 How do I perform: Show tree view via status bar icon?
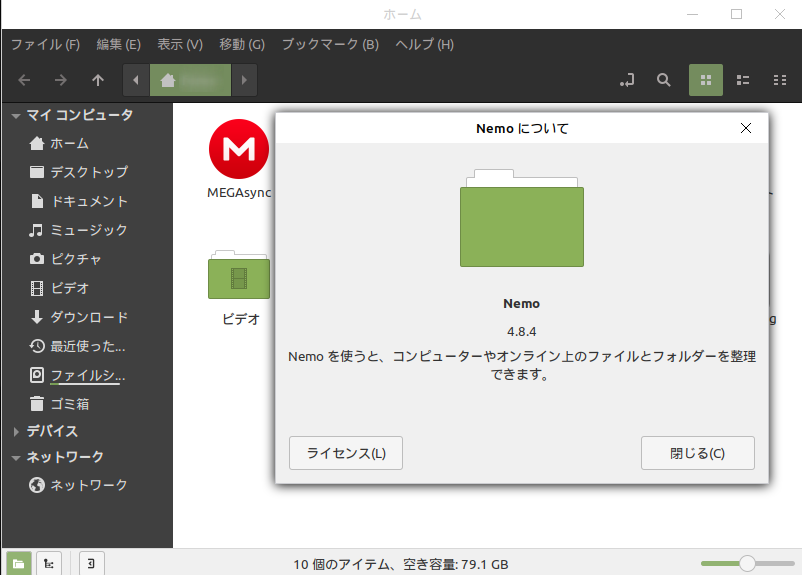[x=49, y=564]
